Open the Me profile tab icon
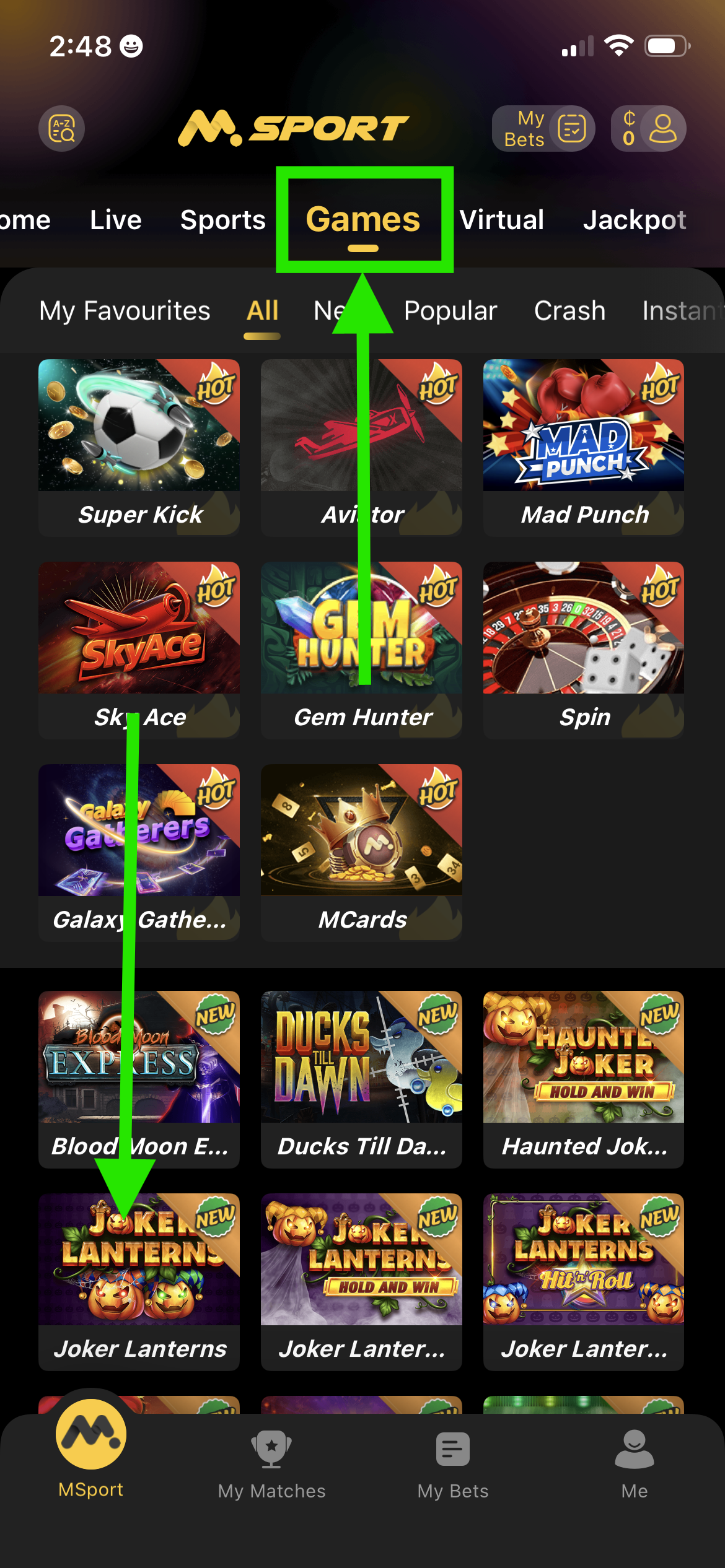This screenshot has height=1568, width=725. point(635,1449)
